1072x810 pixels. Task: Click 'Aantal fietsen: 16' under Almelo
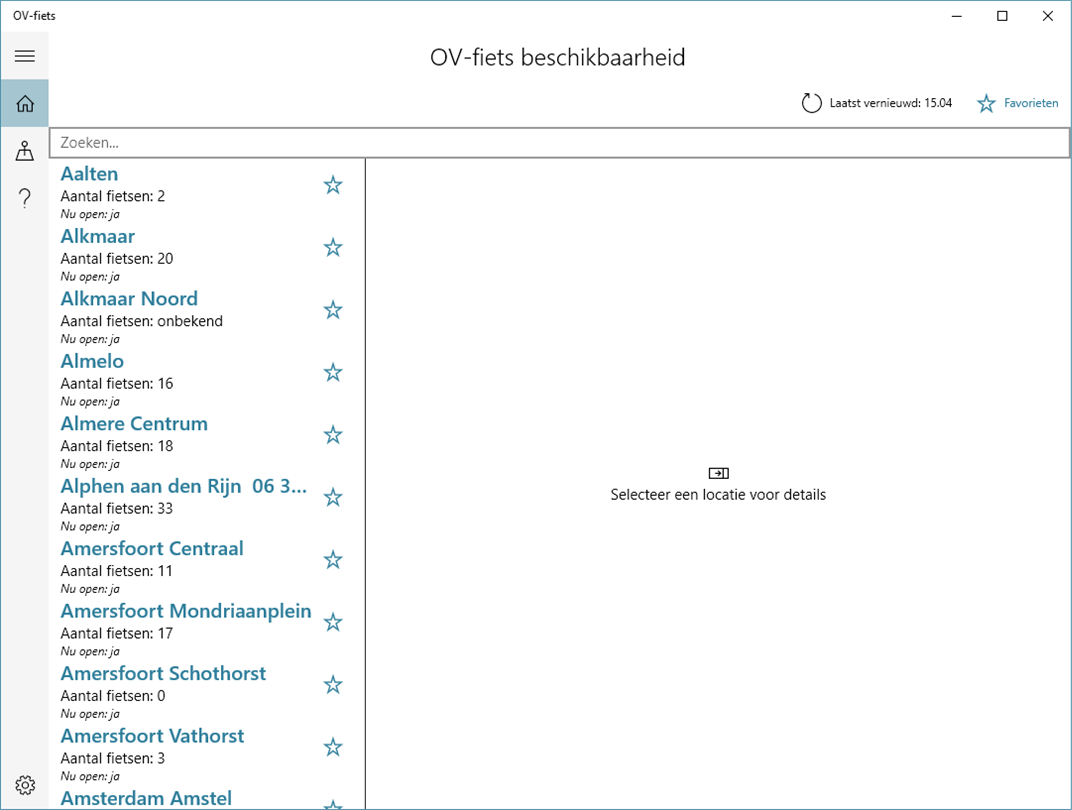(117, 383)
